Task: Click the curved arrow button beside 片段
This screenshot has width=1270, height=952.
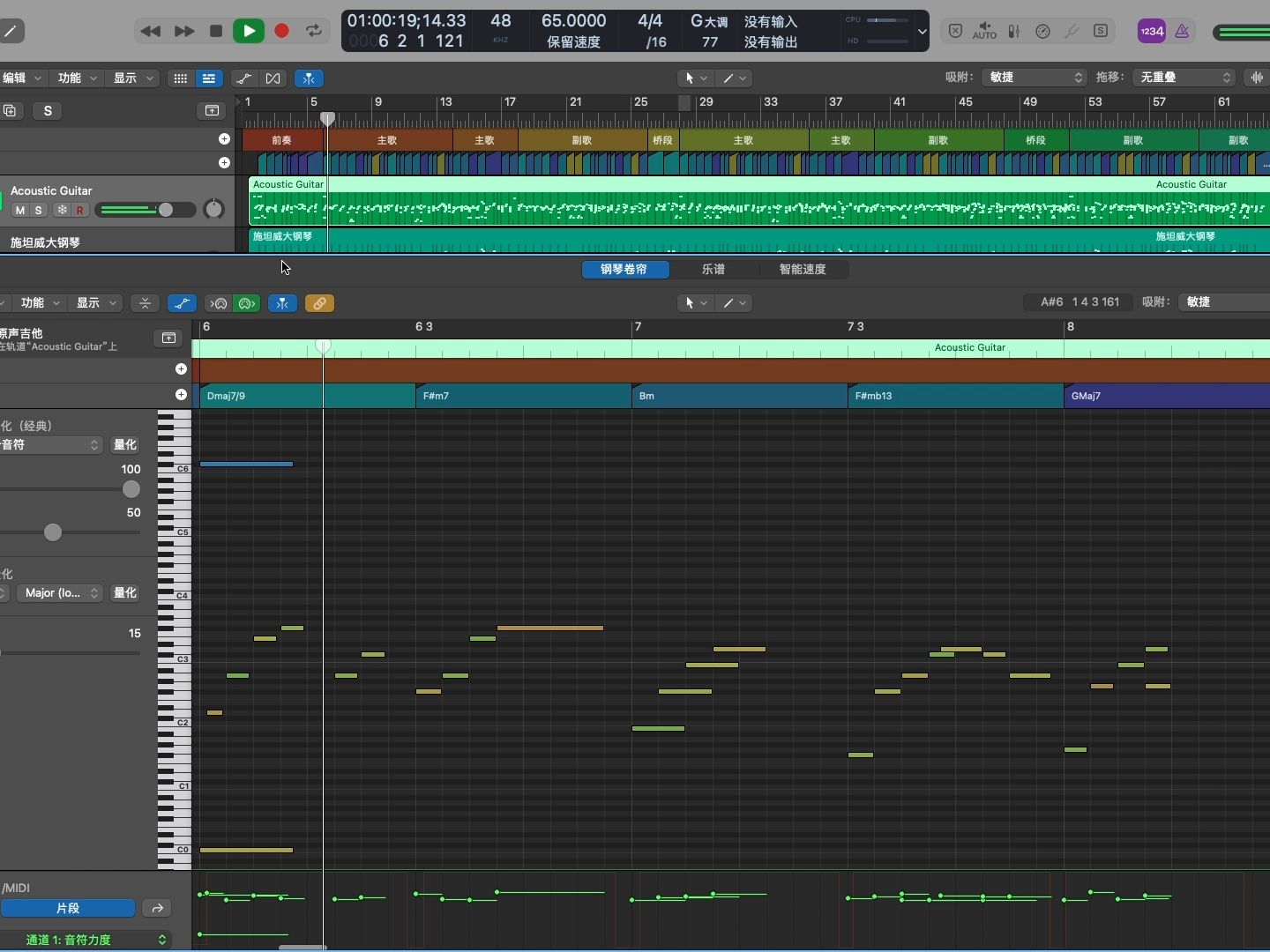Action: (157, 909)
